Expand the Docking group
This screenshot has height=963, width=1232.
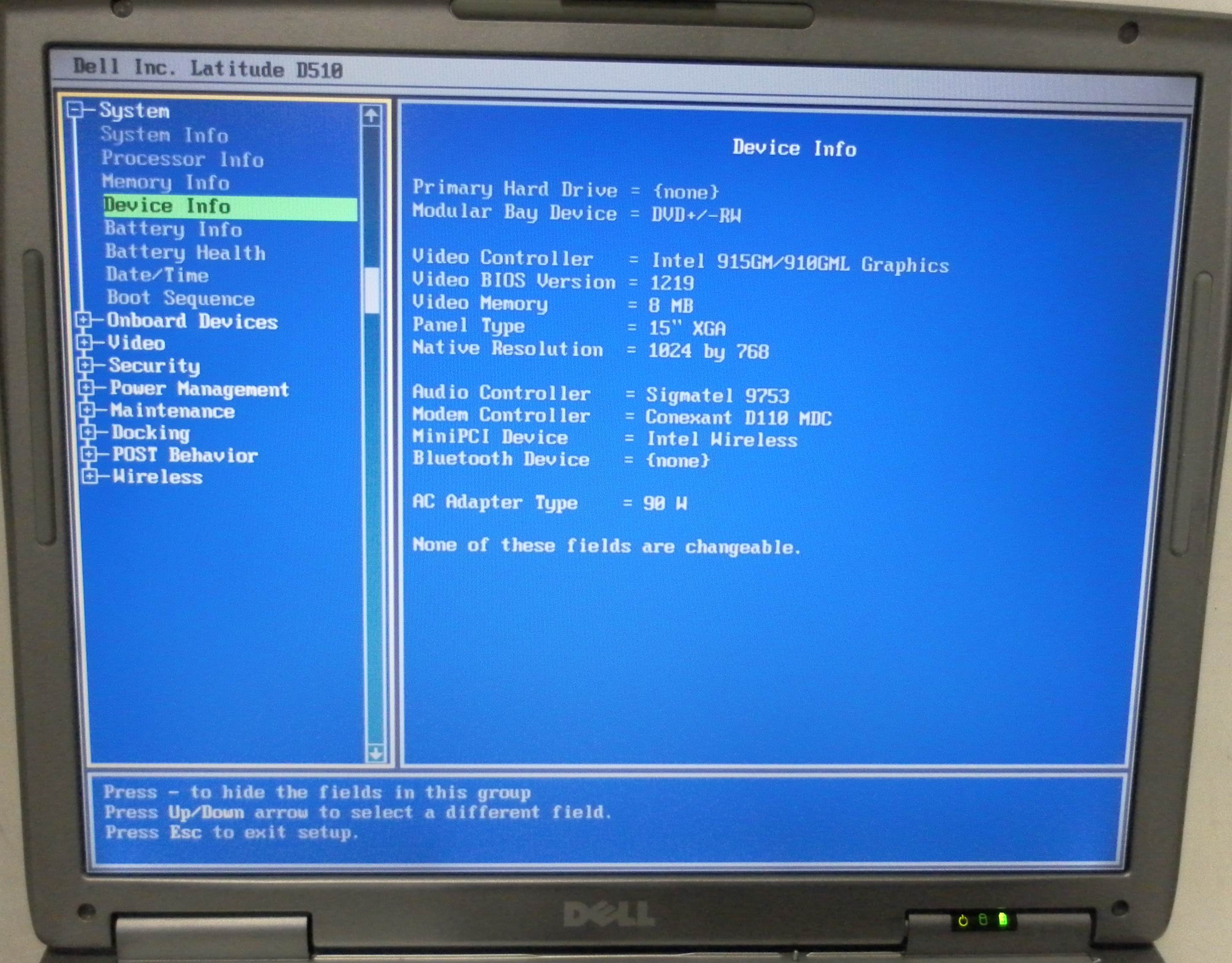point(88,432)
